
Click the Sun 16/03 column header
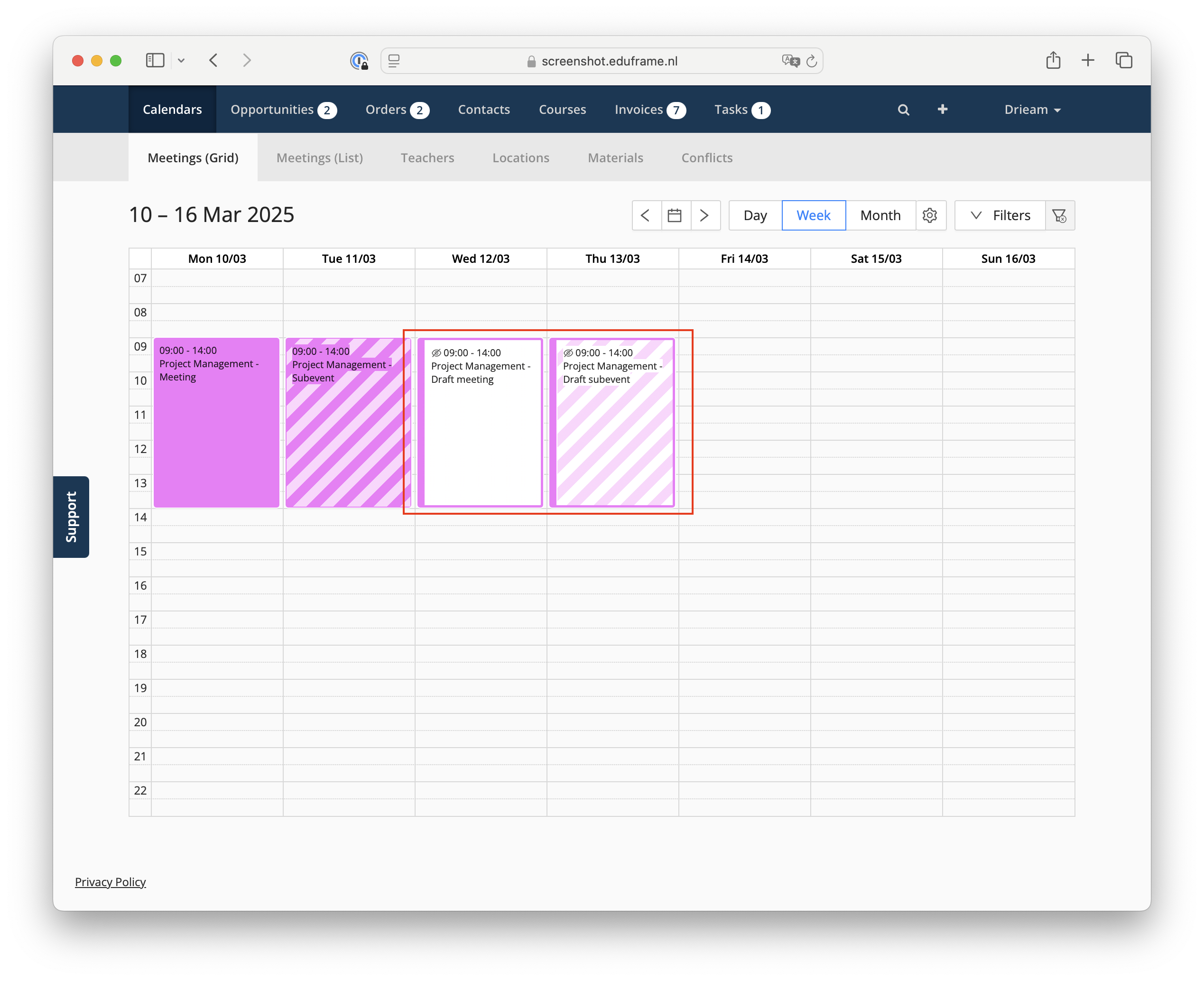[x=1009, y=259]
